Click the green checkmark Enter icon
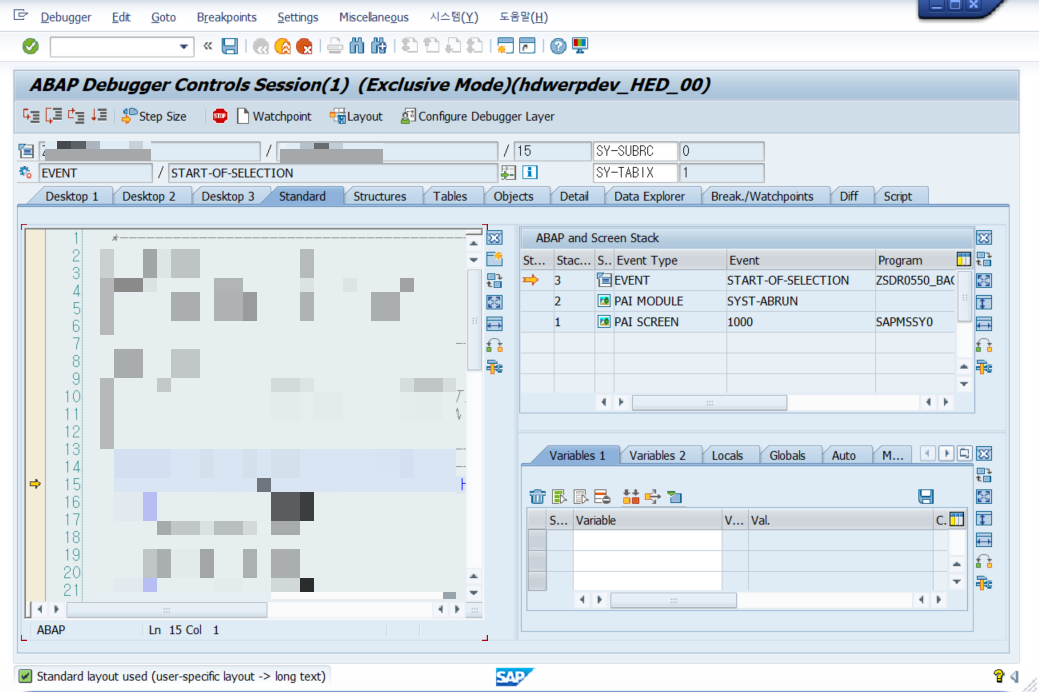This screenshot has height=692, width=1039. pos(30,46)
